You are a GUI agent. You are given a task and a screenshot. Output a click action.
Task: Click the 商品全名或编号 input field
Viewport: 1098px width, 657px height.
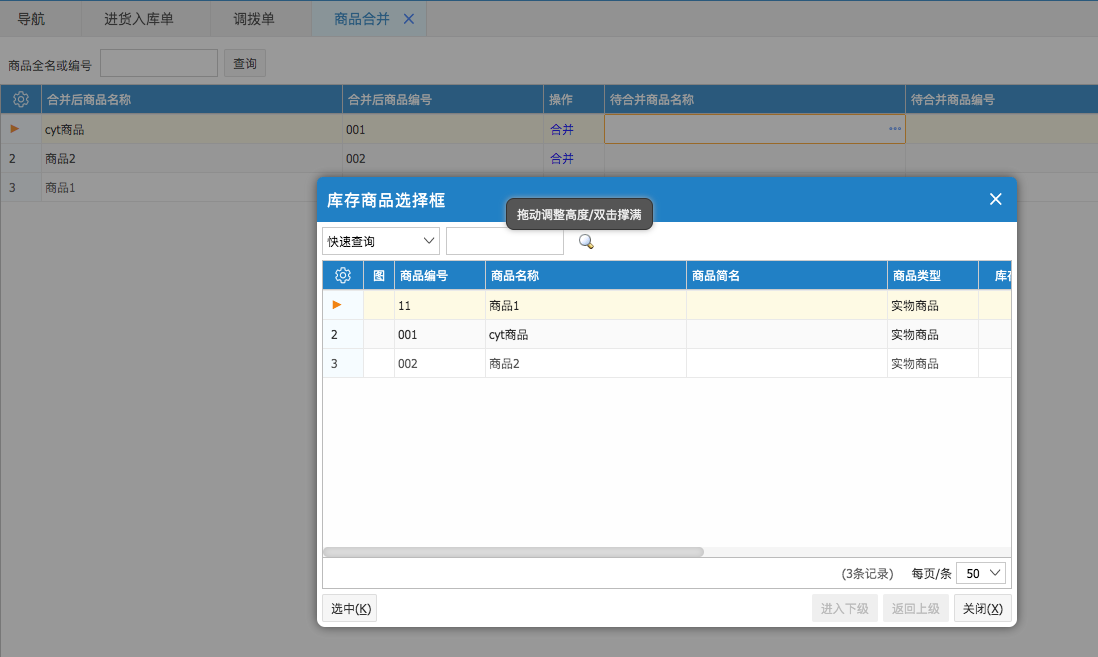coord(158,64)
